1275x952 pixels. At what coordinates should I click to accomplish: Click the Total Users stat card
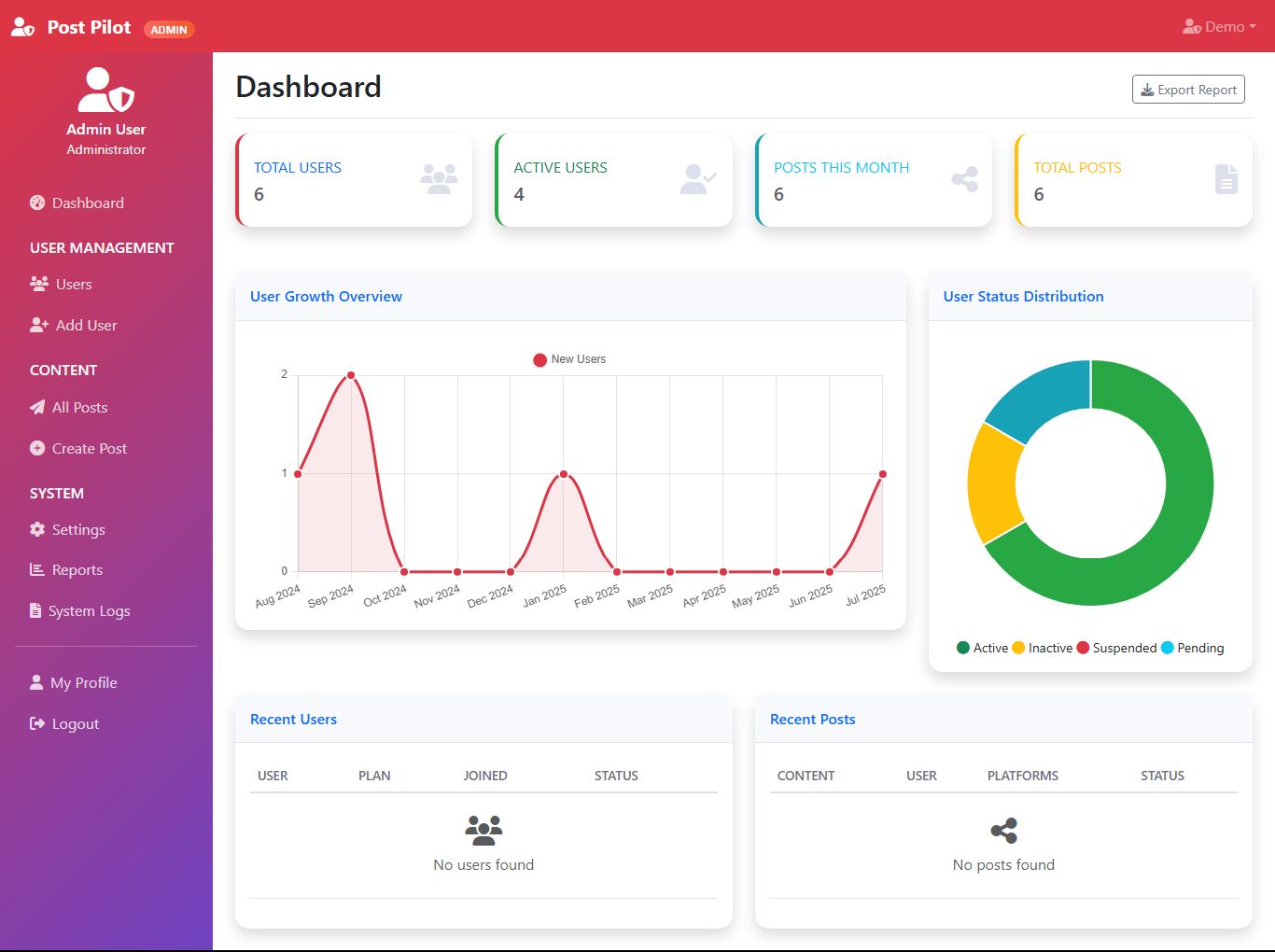354,180
